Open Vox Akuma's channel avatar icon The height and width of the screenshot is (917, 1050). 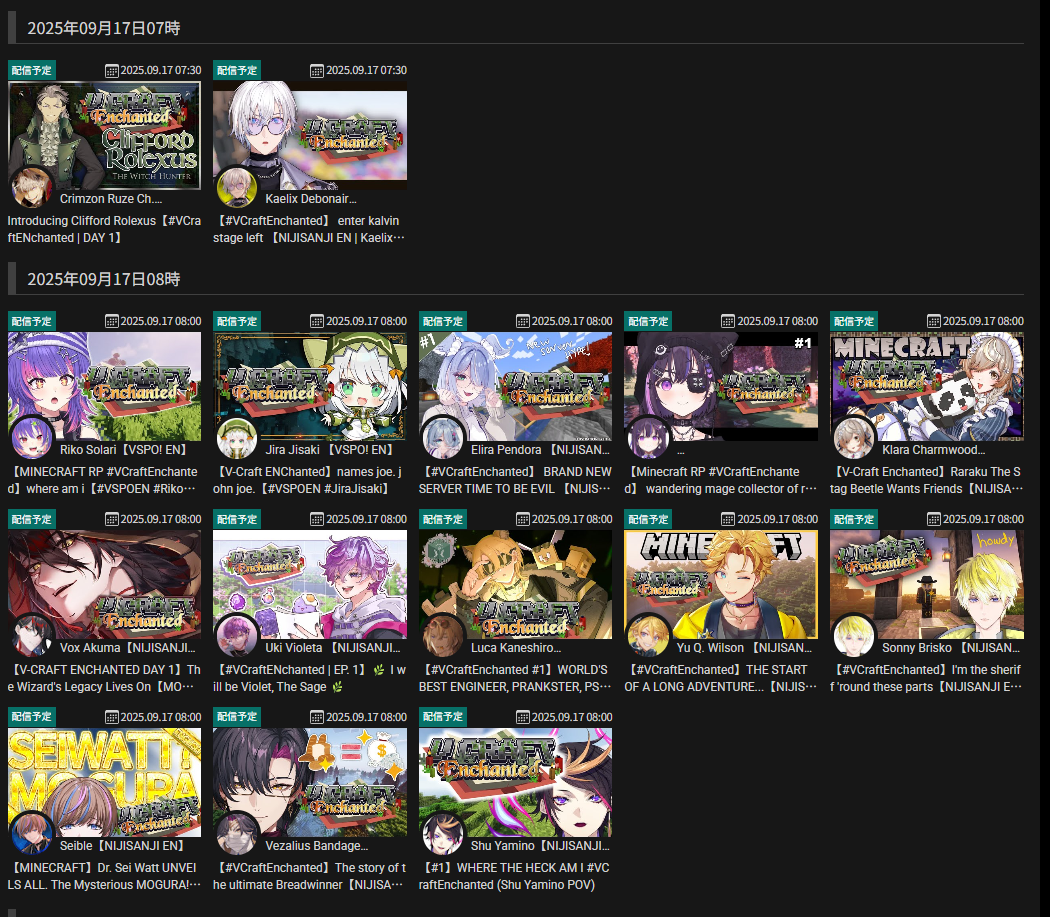(x=31, y=636)
